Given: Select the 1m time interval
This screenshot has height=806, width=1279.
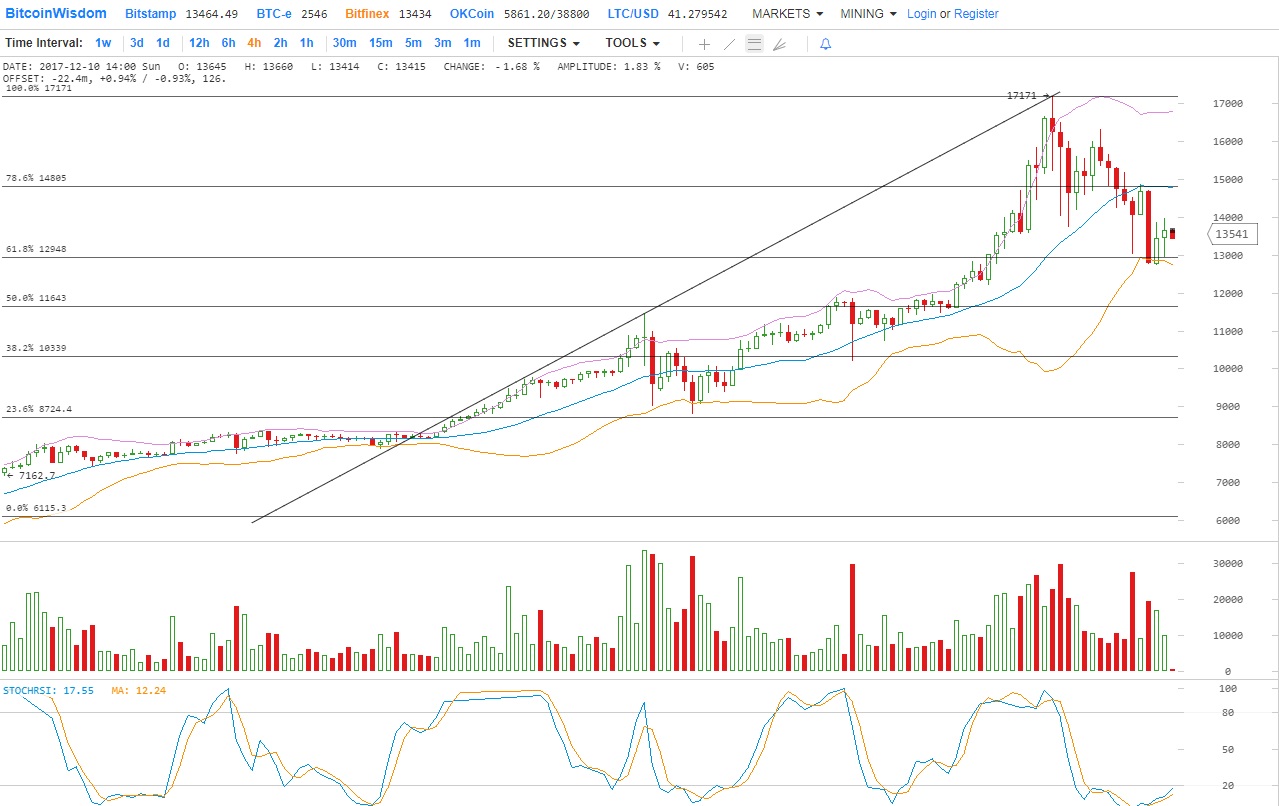Looking at the screenshot, I should [x=472, y=43].
